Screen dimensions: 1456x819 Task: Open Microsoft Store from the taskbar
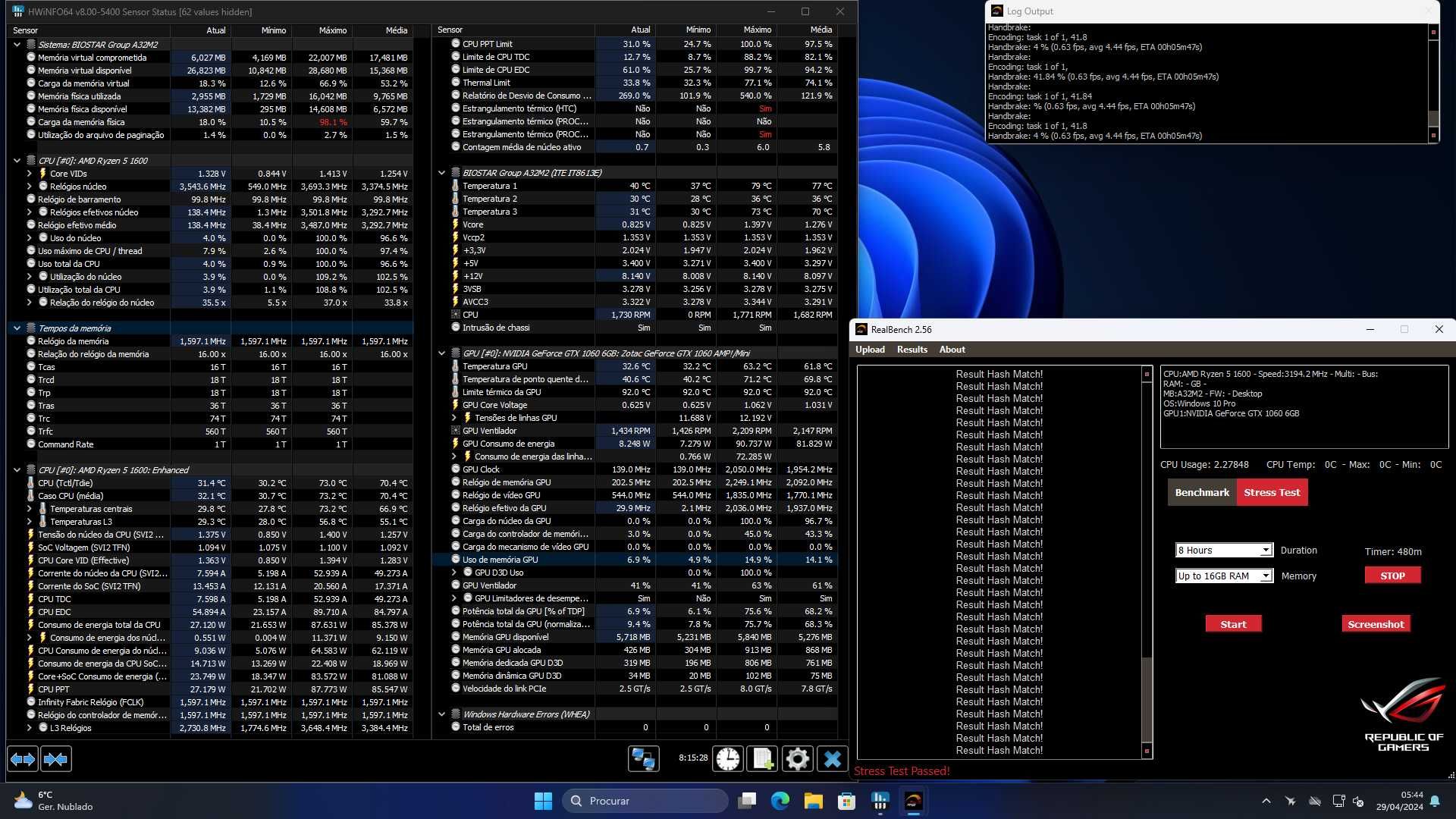(x=847, y=801)
